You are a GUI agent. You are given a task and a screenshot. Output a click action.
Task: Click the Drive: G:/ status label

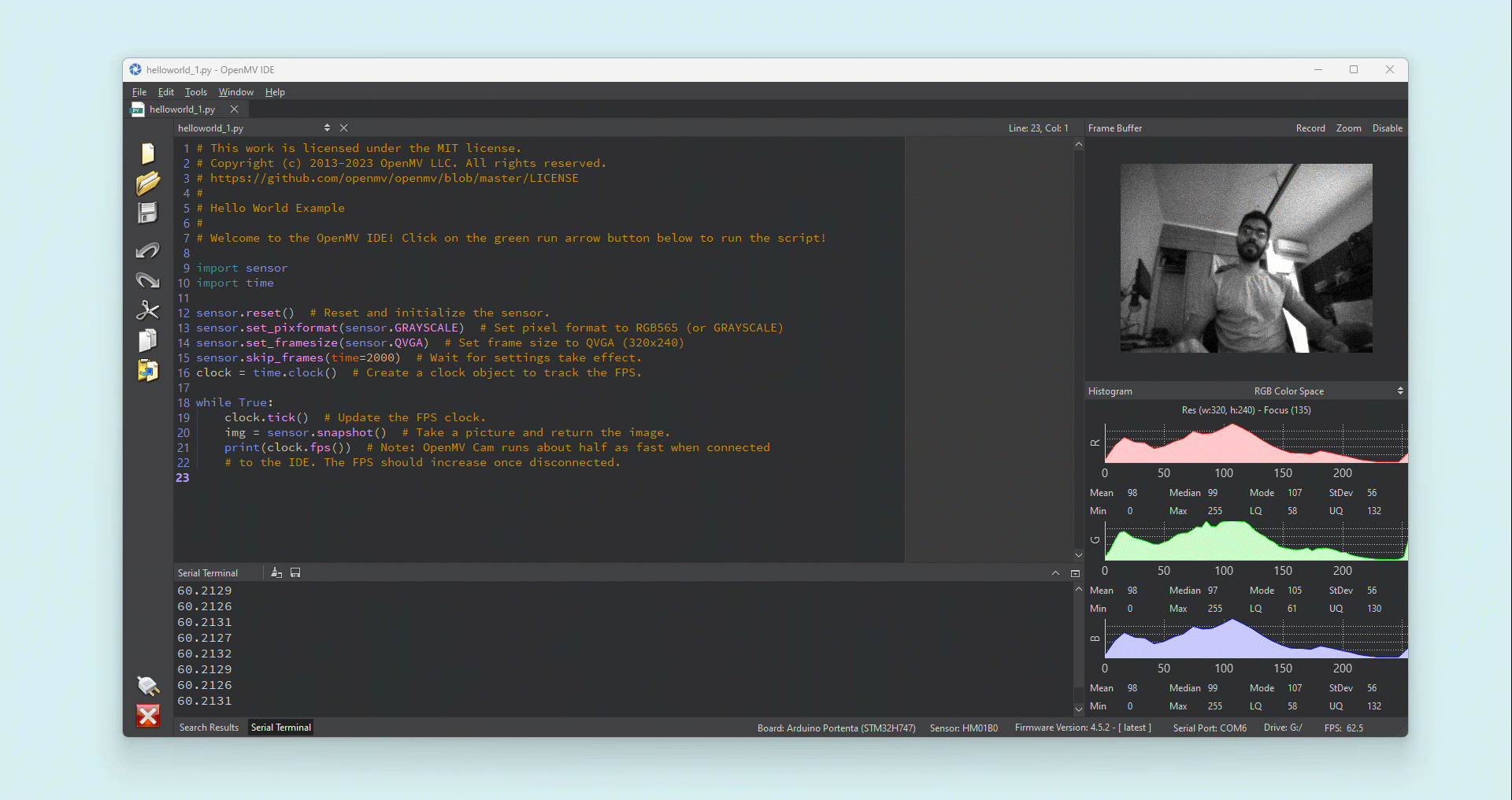tap(1283, 728)
